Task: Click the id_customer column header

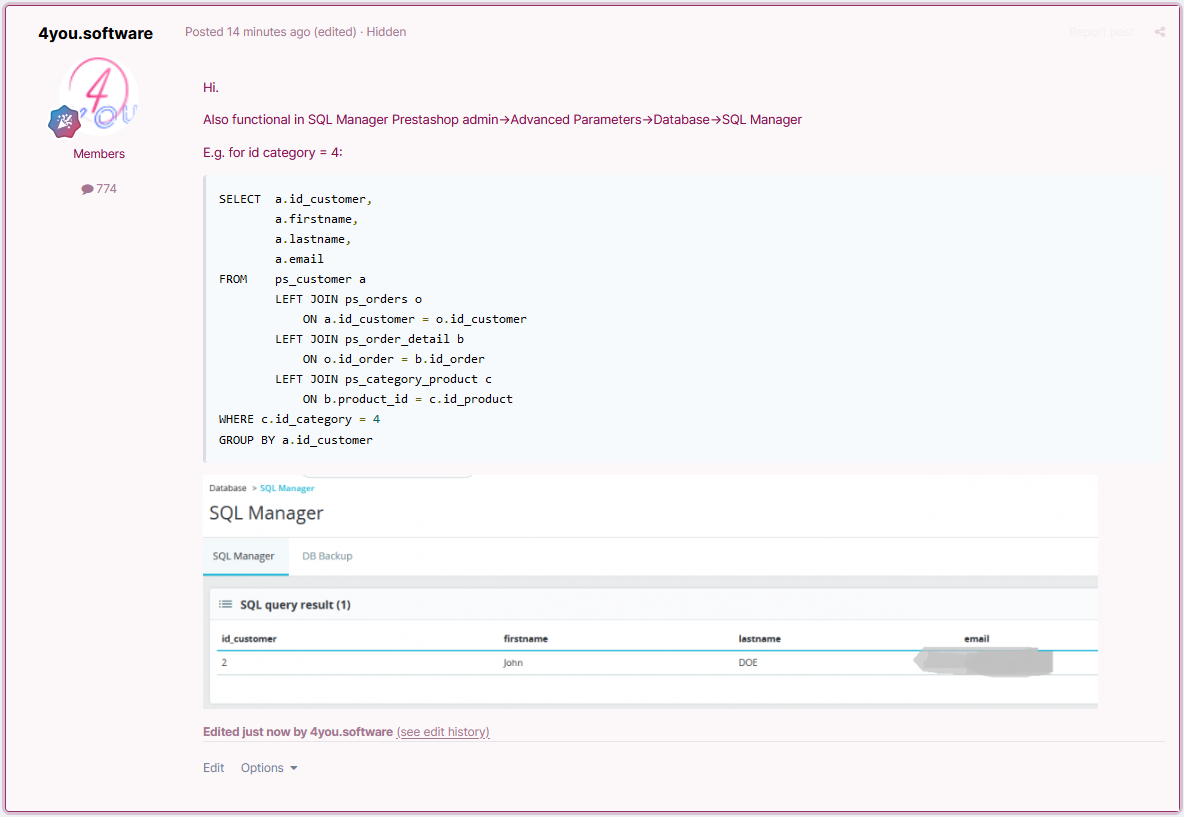Action: pyautogui.click(x=249, y=639)
